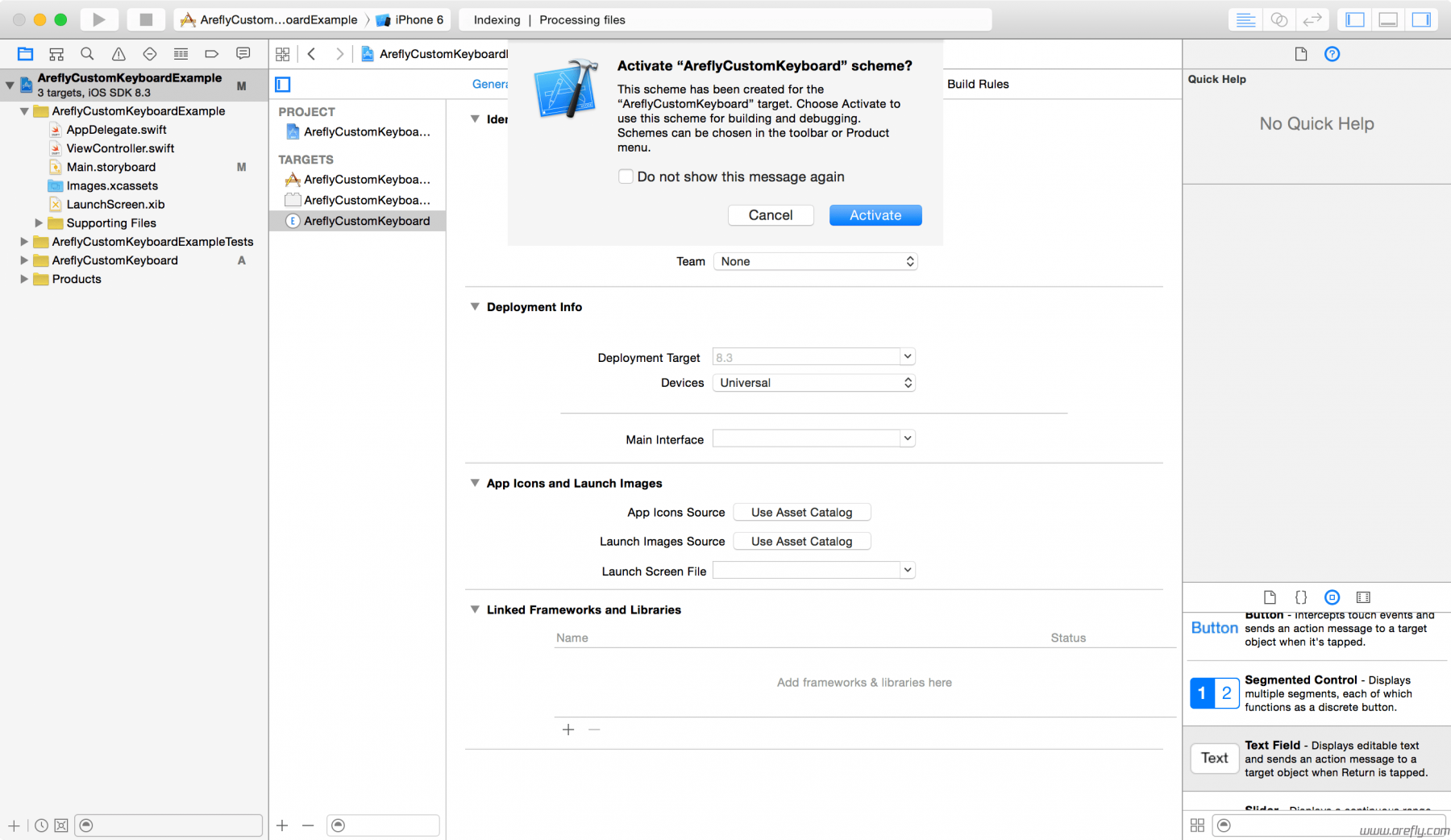This screenshot has height=840, width=1451.
Task: Show the Object library
Action: point(1332,597)
